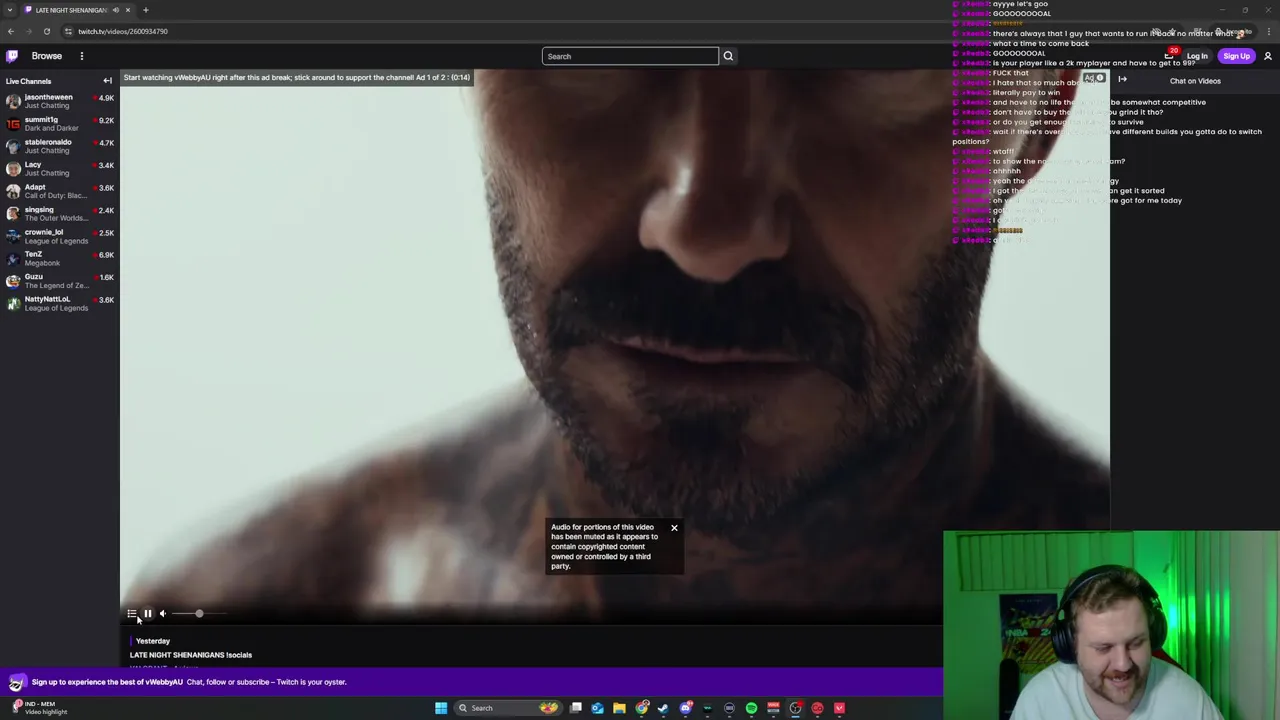
Task: Open the Browse page
Action: tap(46, 56)
